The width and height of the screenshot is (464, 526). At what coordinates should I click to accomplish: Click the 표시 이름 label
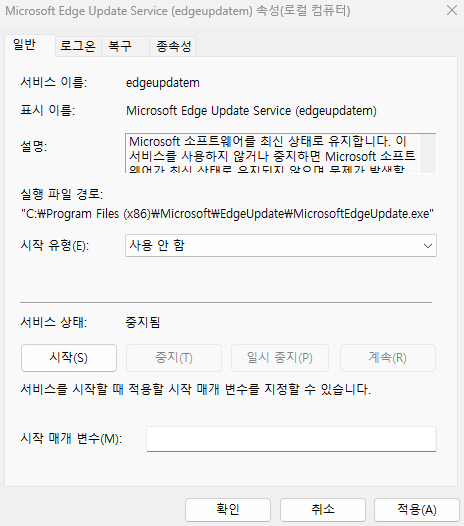point(48,110)
